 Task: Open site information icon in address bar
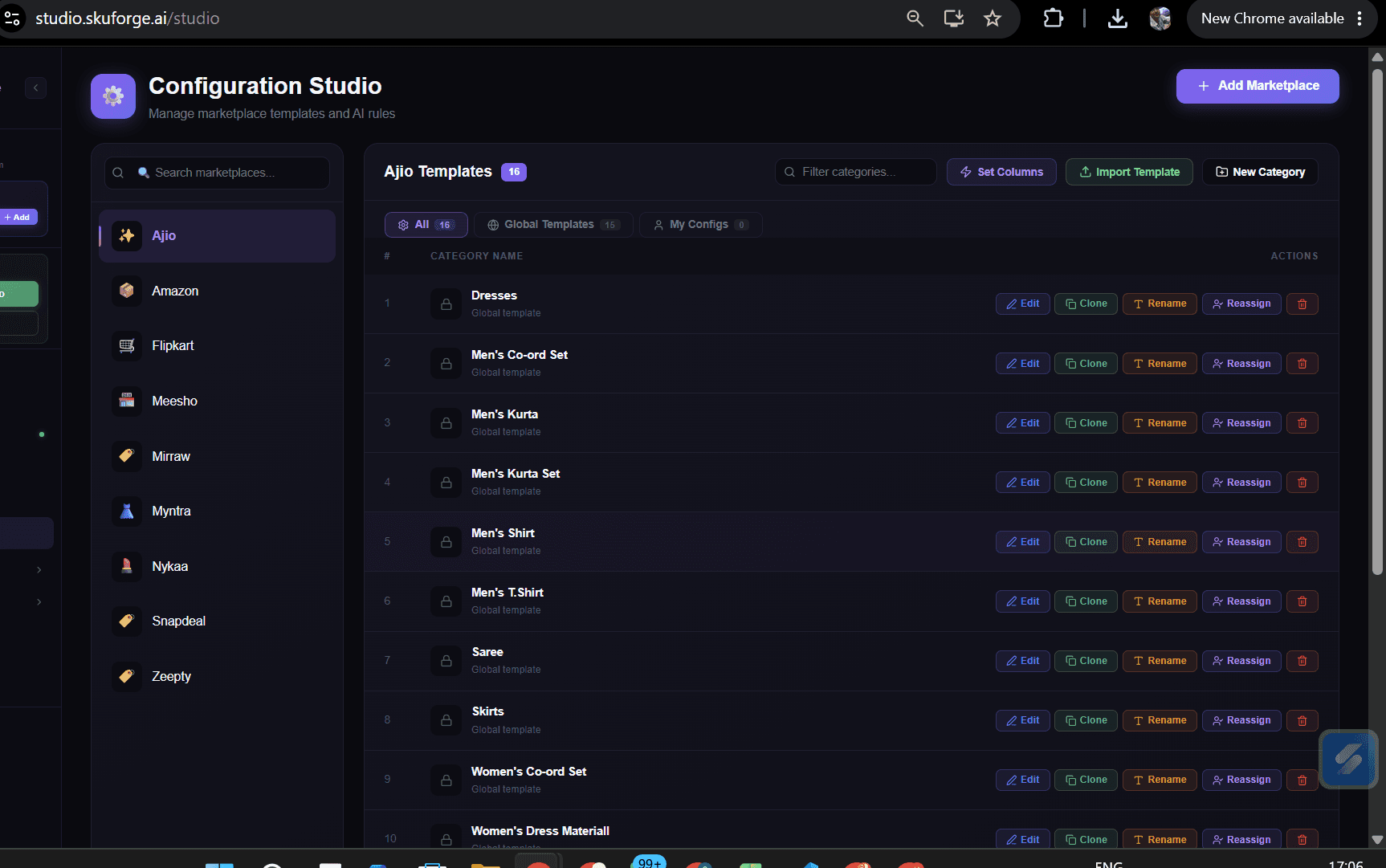[x=13, y=18]
